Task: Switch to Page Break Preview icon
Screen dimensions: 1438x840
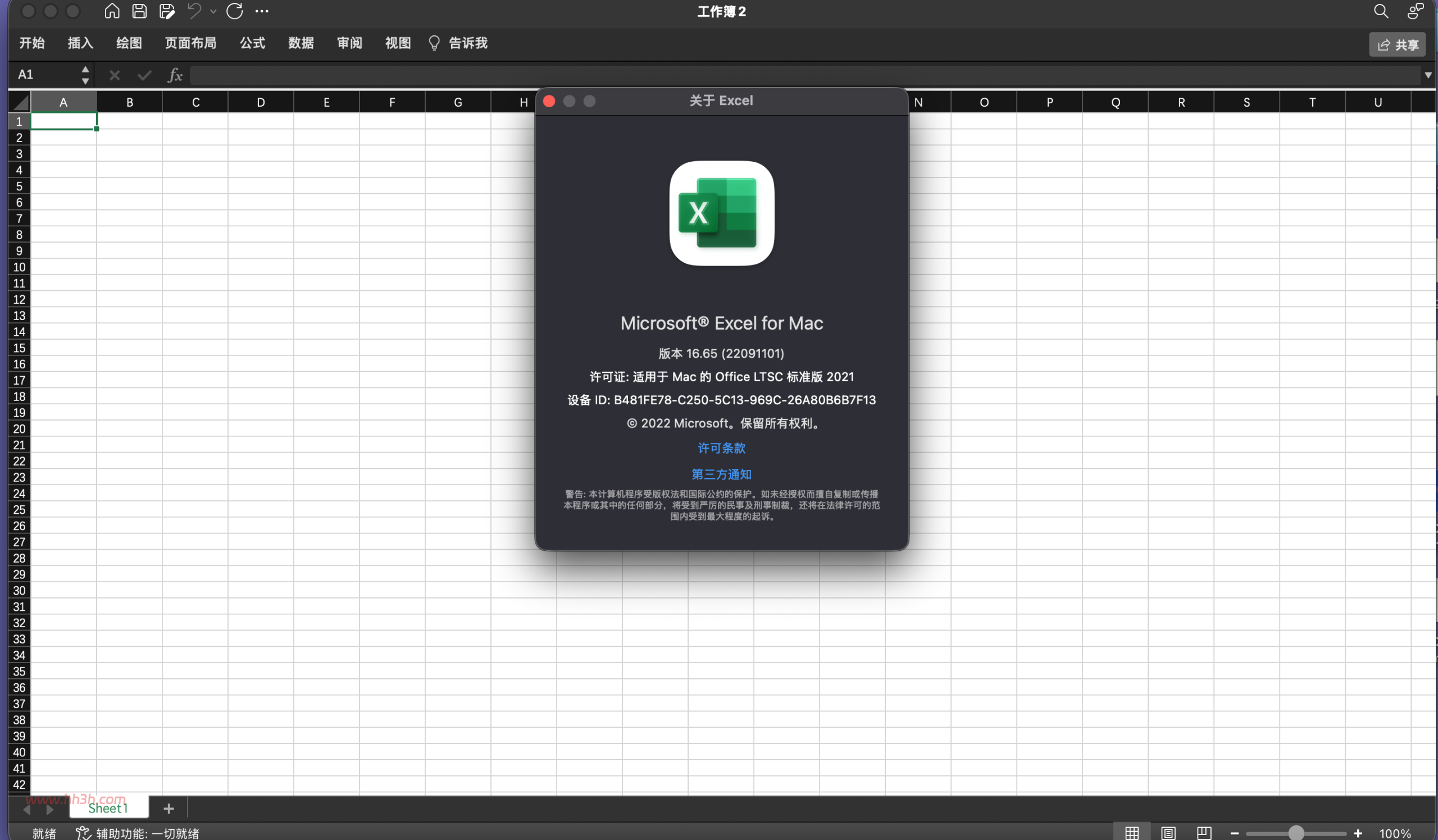Action: pos(1204,833)
